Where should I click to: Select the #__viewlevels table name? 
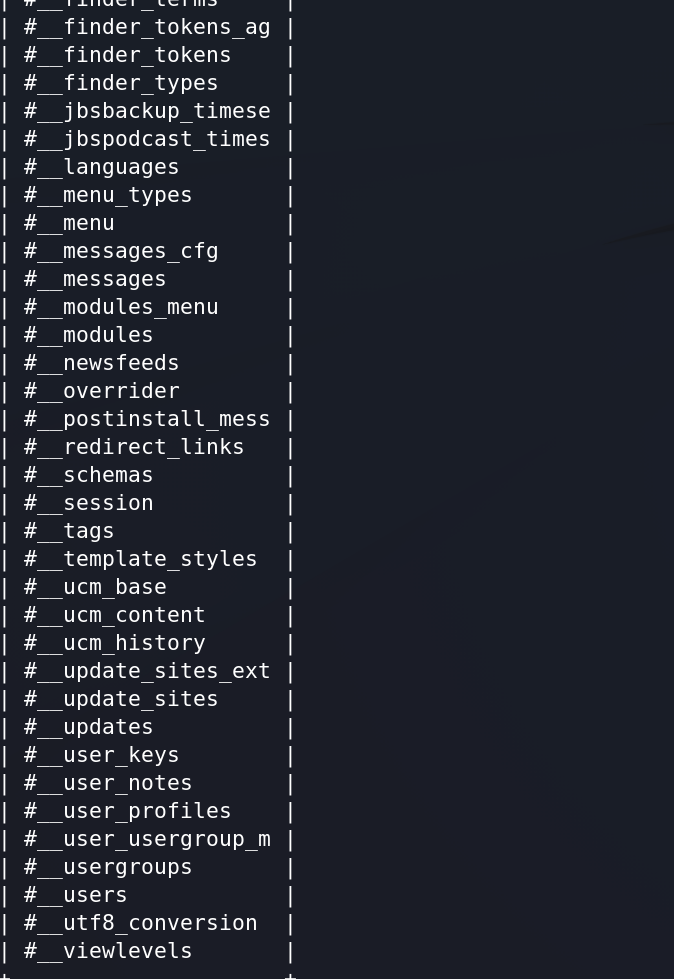108,951
